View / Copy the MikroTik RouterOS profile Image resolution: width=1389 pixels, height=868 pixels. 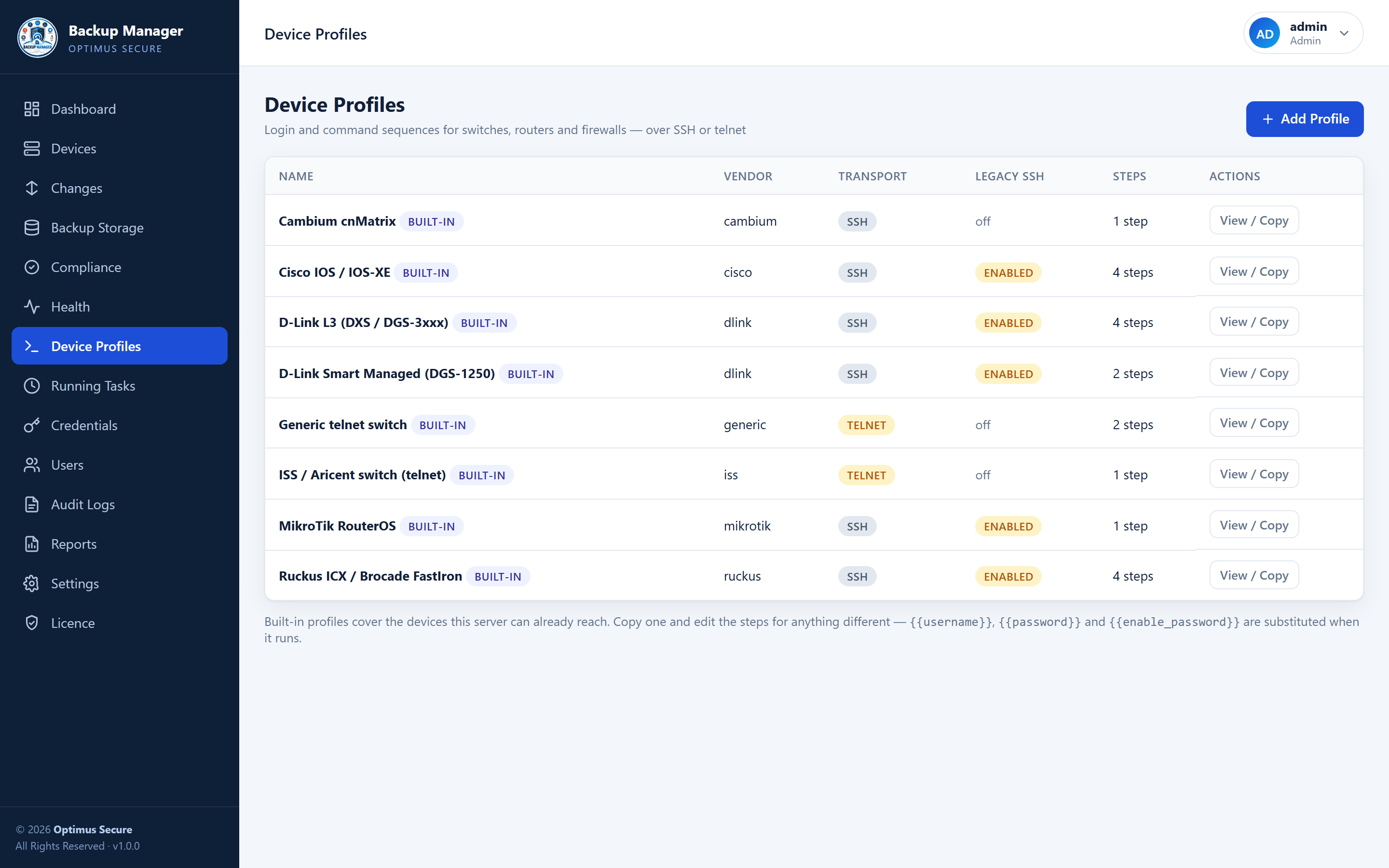point(1253,525)
